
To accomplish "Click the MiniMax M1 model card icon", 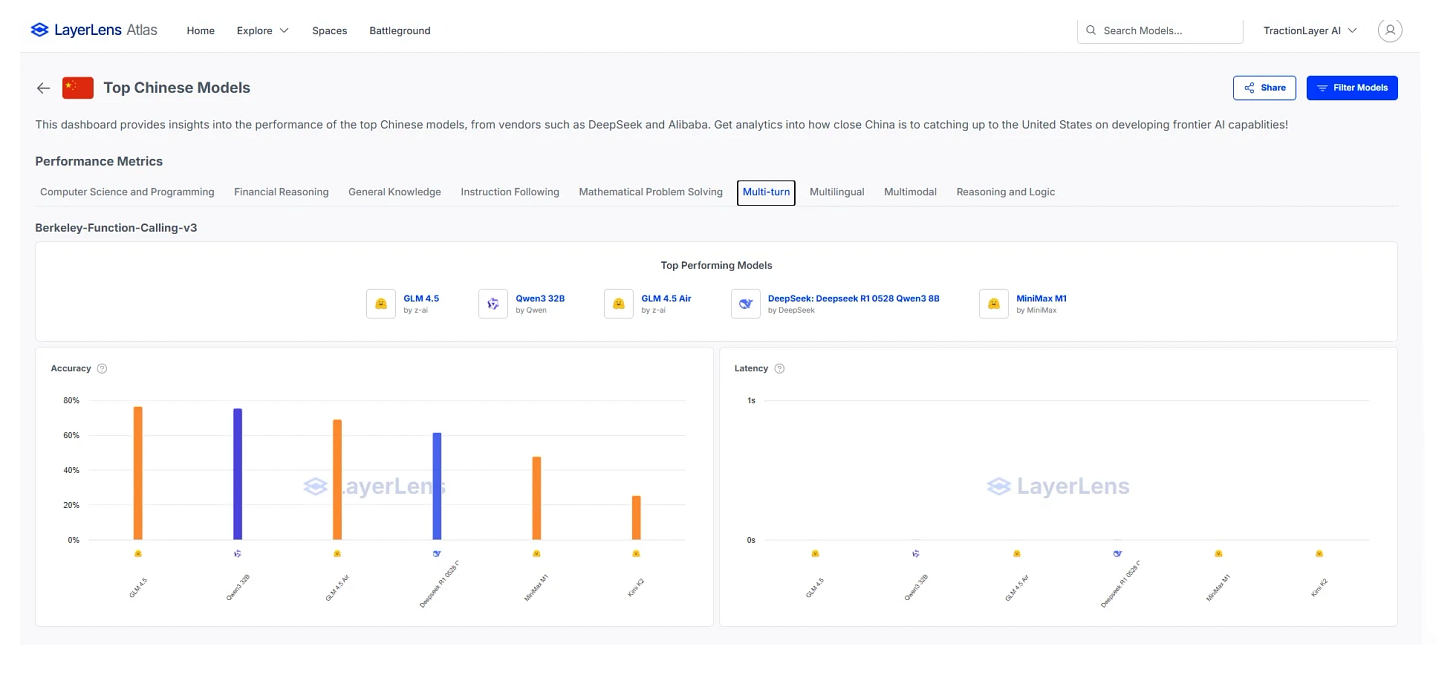I will [994, 304].
